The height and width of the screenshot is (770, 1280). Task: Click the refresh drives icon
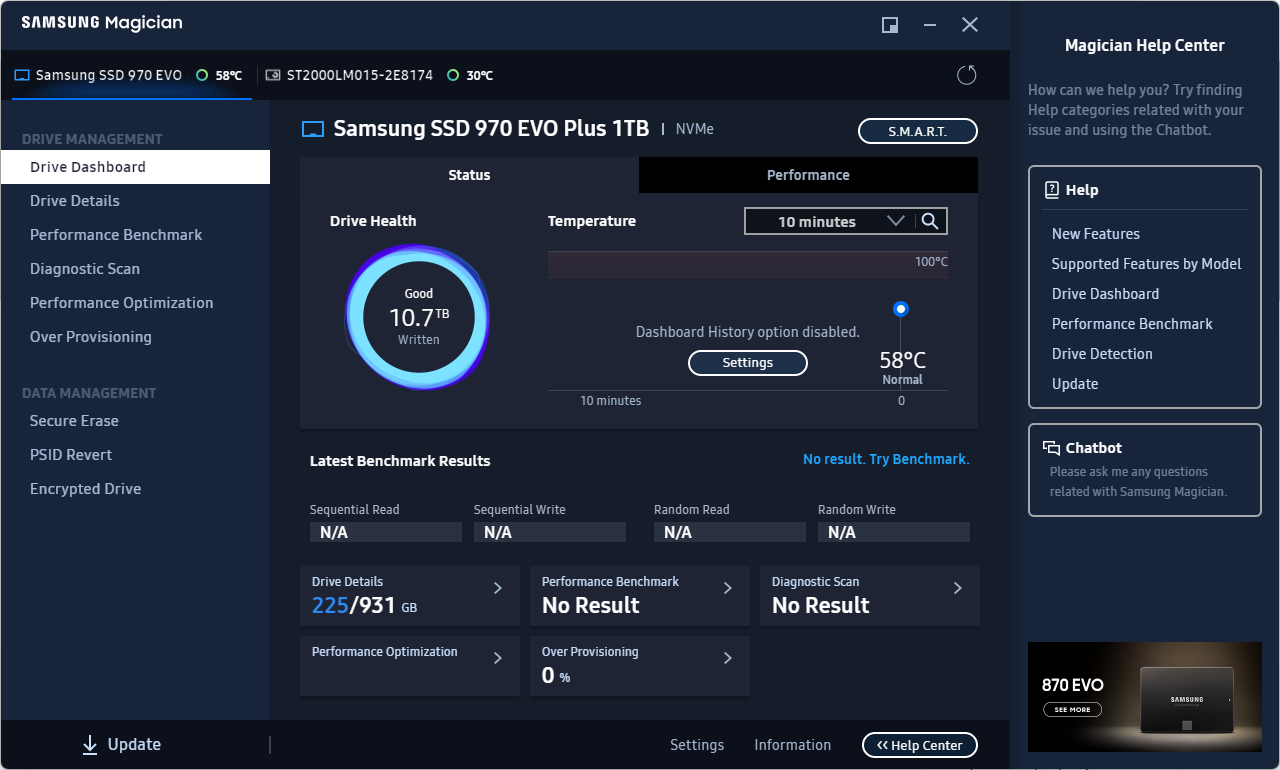pyautogui.click(x=966, y=74)
